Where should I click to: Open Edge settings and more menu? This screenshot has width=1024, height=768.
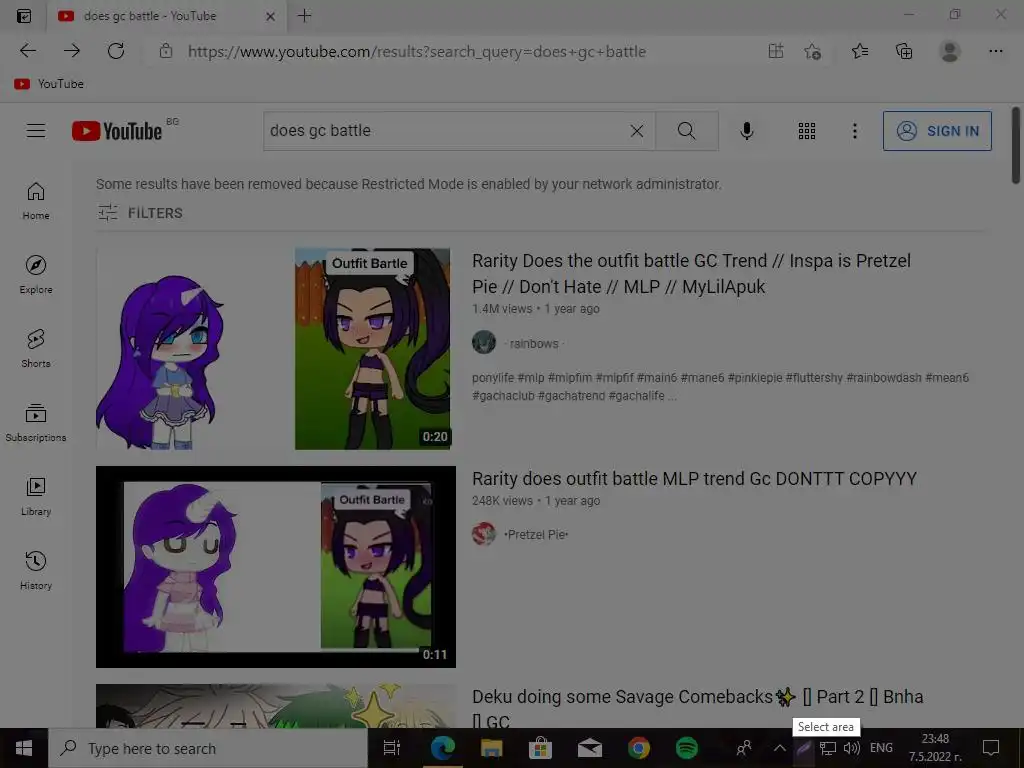point(995,51)
